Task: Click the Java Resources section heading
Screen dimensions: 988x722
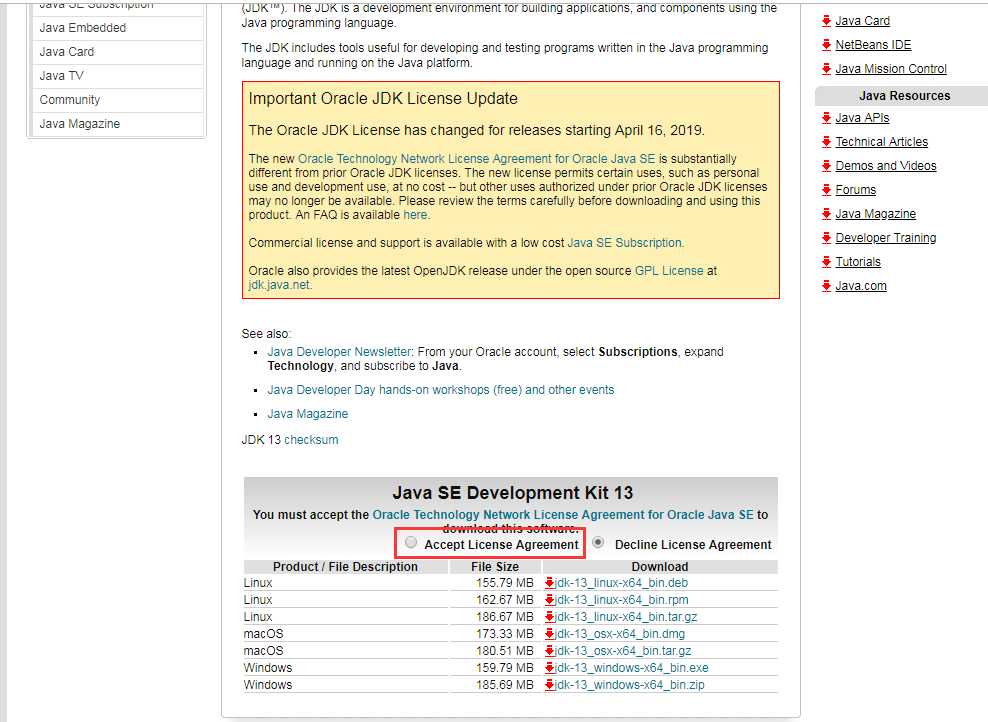Action: click(x=904, y=96)
